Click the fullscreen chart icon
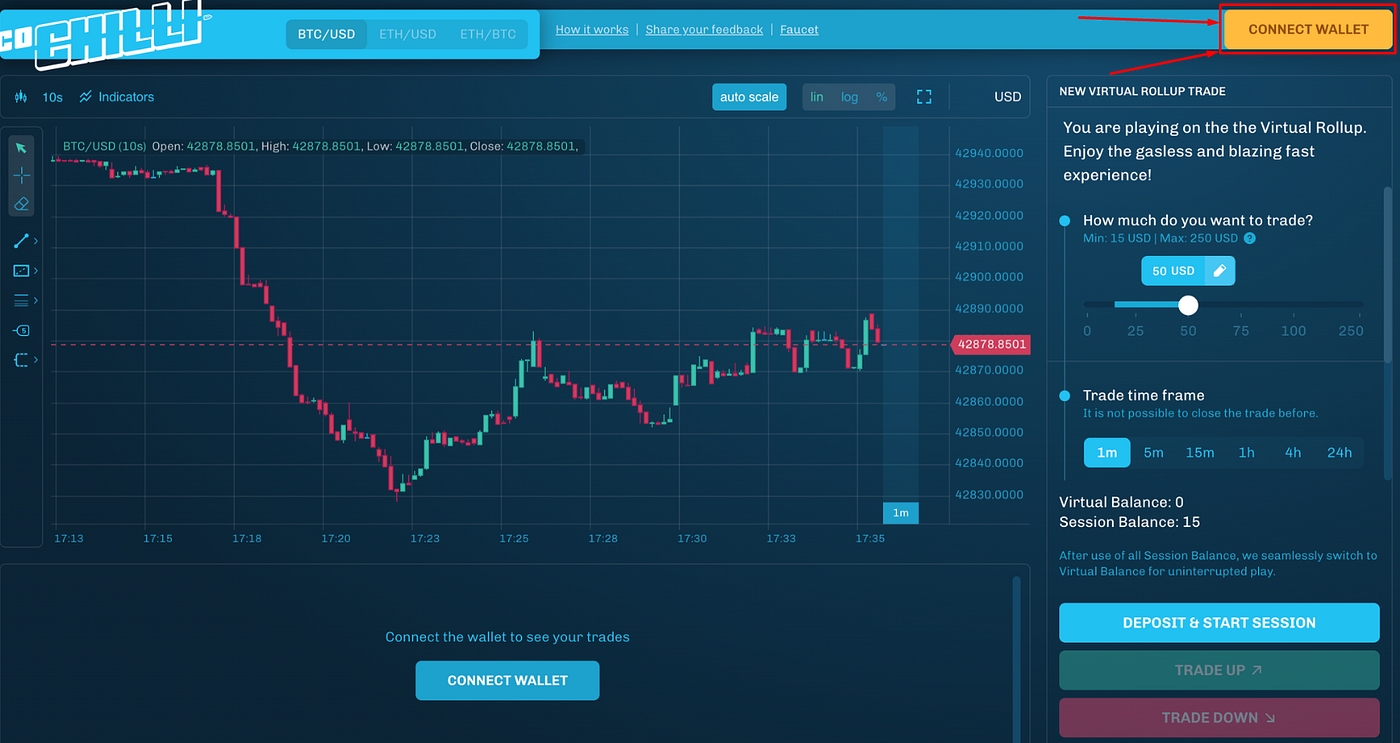The height and width of the screenshot is (743, 1400). [x=924, y=97]
